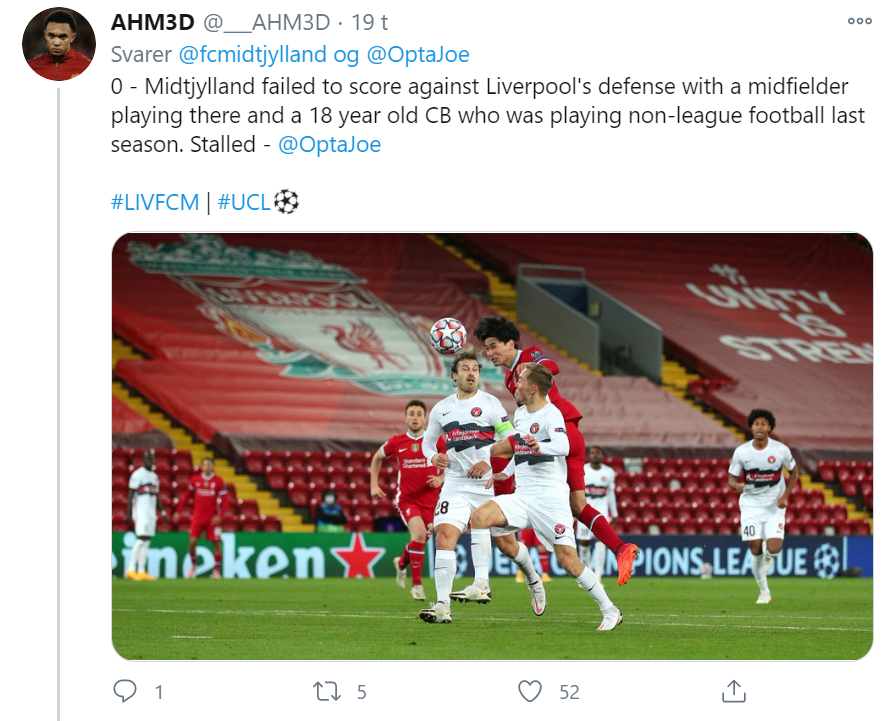
Task: Open @OptaJoe mention after Stalled
Action: (x=329, y=145)
